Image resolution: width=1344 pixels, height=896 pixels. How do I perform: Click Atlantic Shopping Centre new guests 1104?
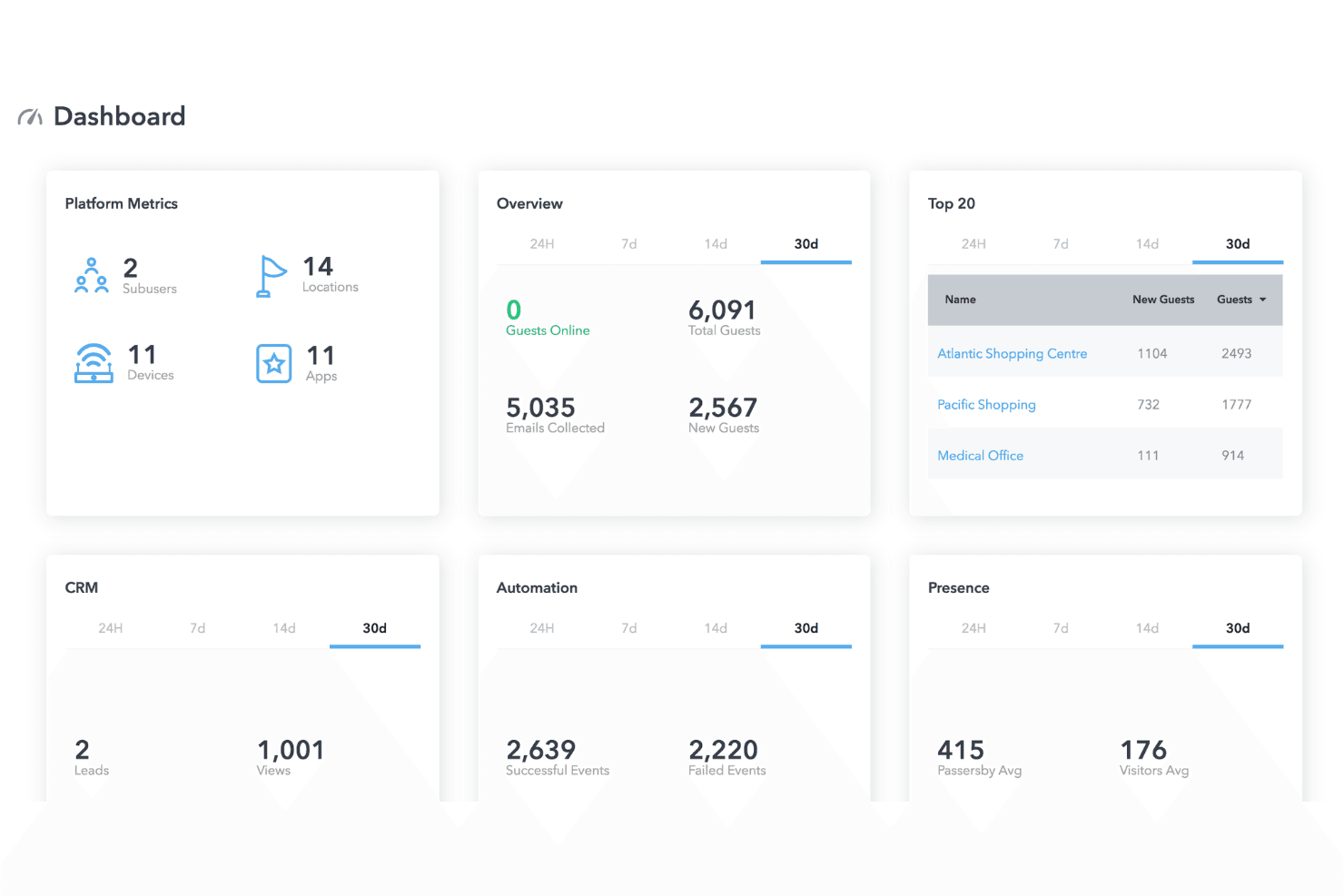click(x=1152, y=354)
